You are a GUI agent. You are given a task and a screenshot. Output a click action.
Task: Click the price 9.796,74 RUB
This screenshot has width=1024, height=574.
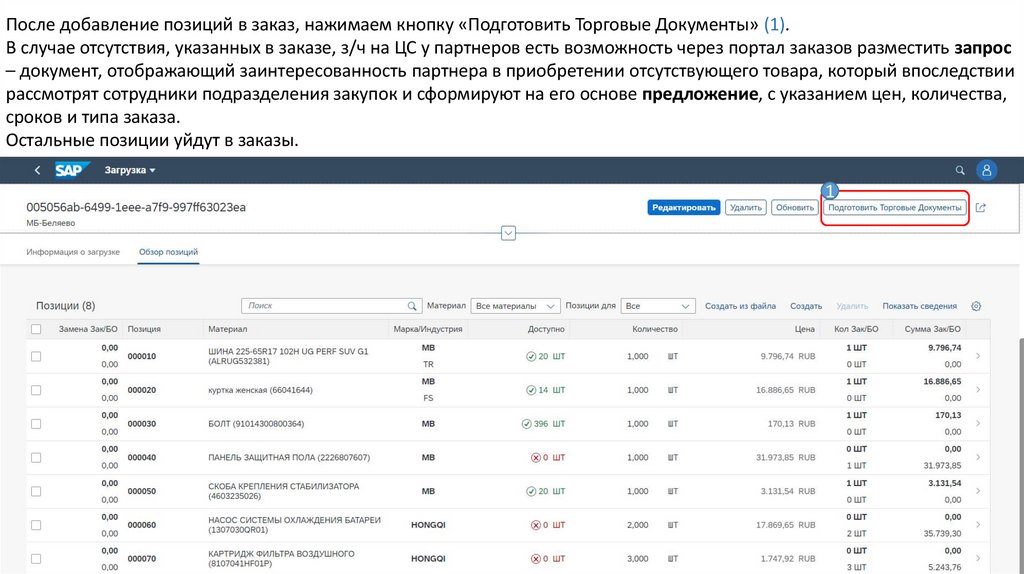(788, 357)
